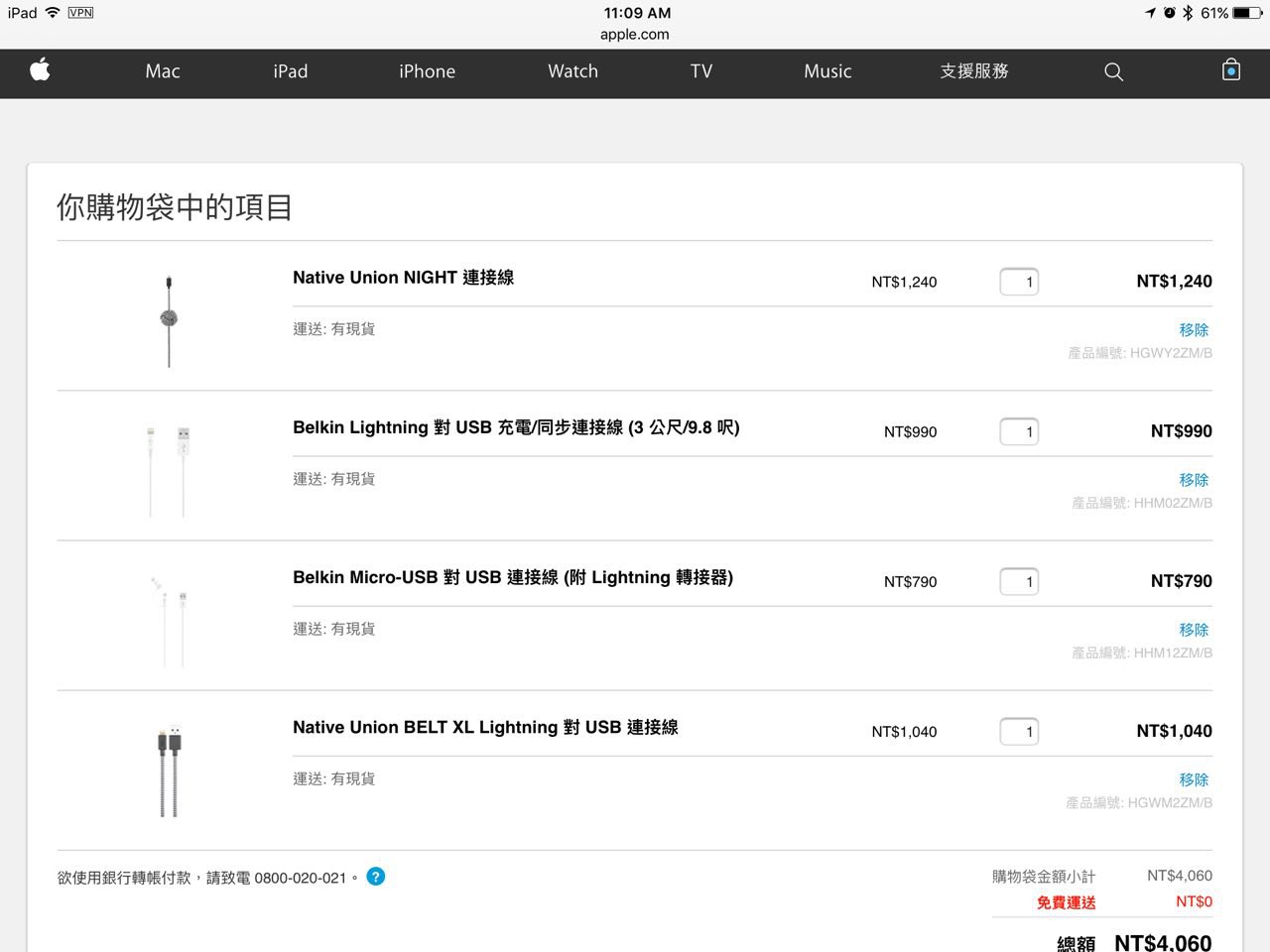Click the Belkin Lightning line total NT$990
Viewport: 1270px width, 952px height.
tap(1182, 431)
